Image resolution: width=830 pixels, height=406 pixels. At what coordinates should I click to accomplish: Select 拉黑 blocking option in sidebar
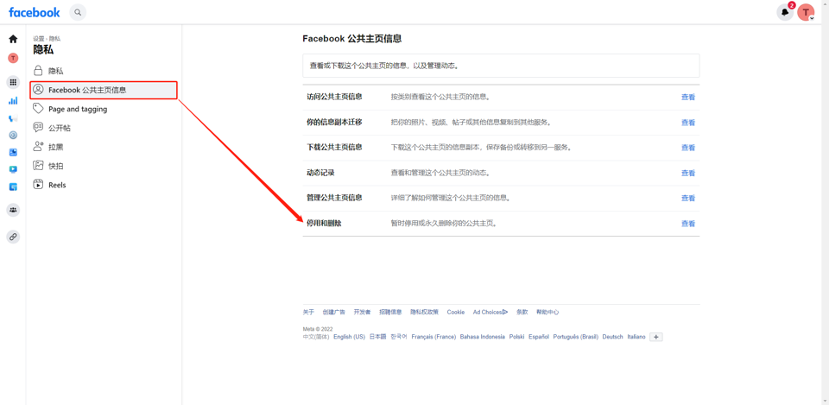click(x=56, y=147)
